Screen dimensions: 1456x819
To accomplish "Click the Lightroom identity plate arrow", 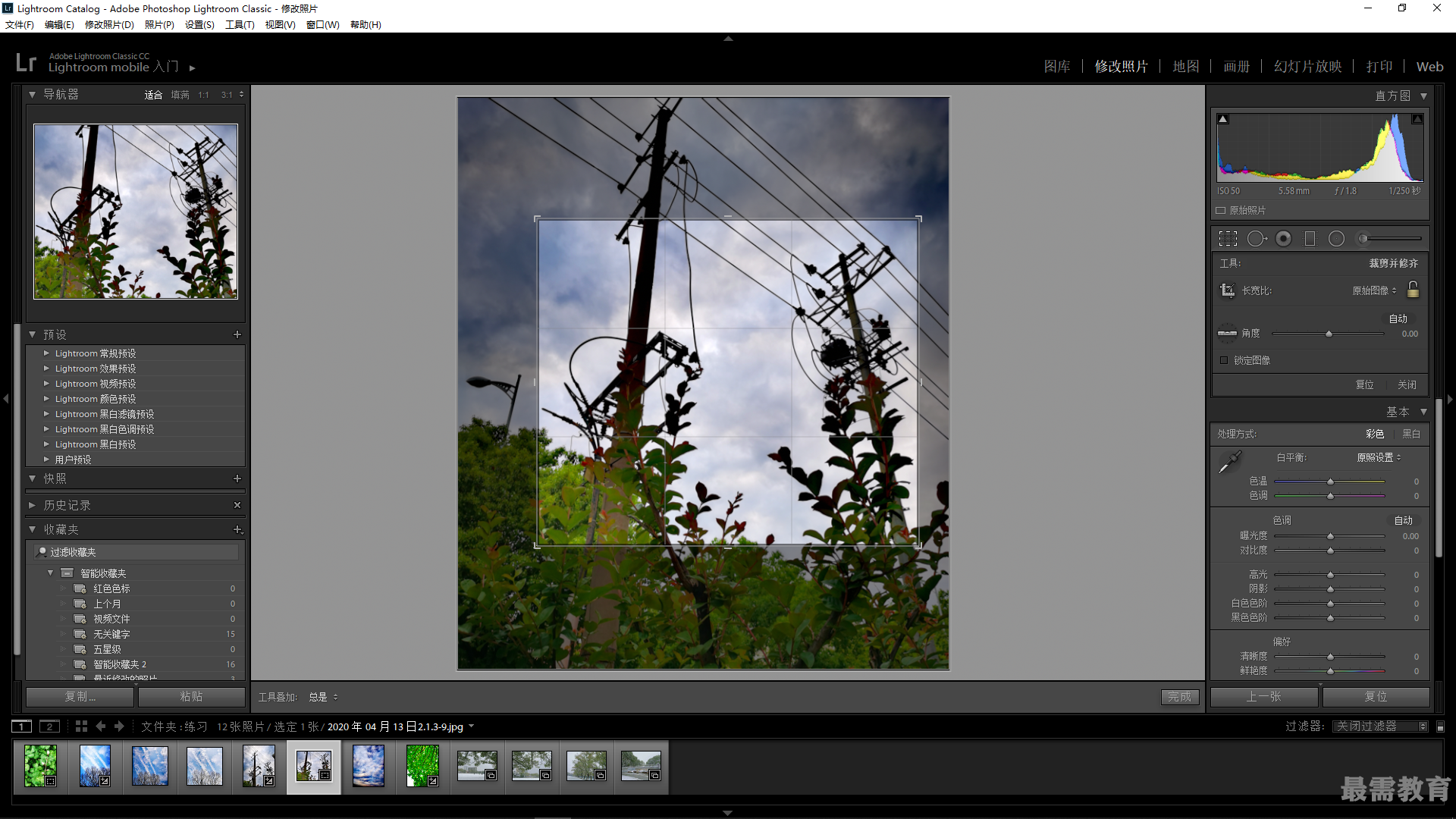I will coord(193,68).
